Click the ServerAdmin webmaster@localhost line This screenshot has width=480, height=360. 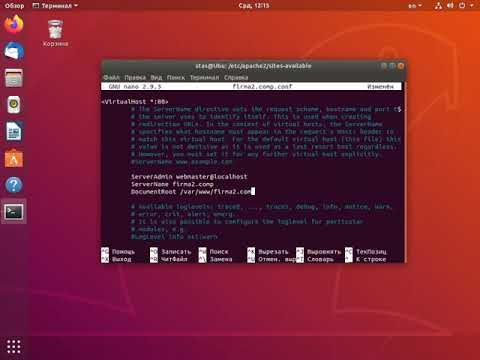[189, 177]
